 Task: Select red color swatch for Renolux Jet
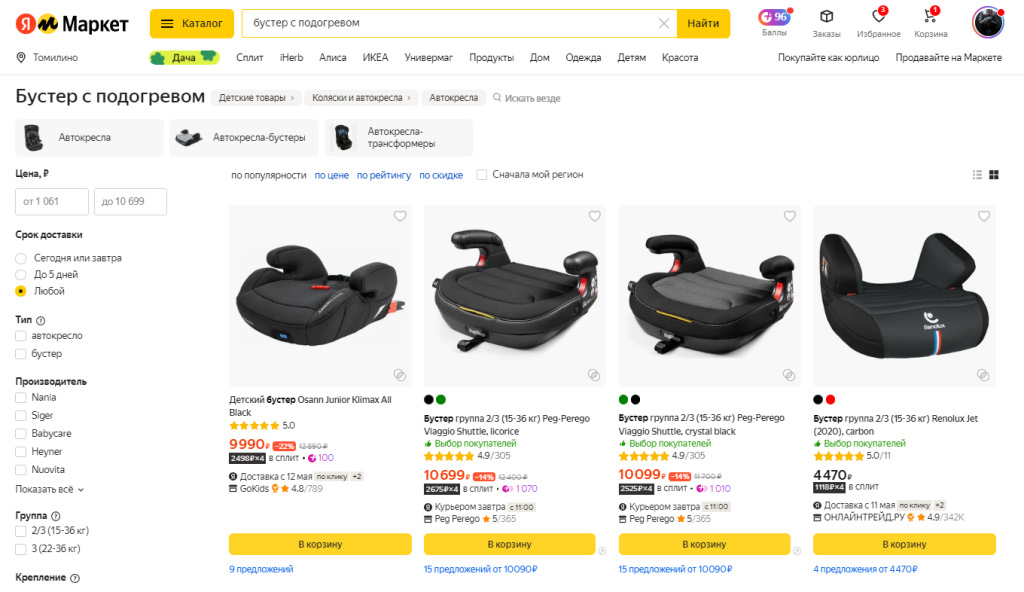tap(830, 400)
